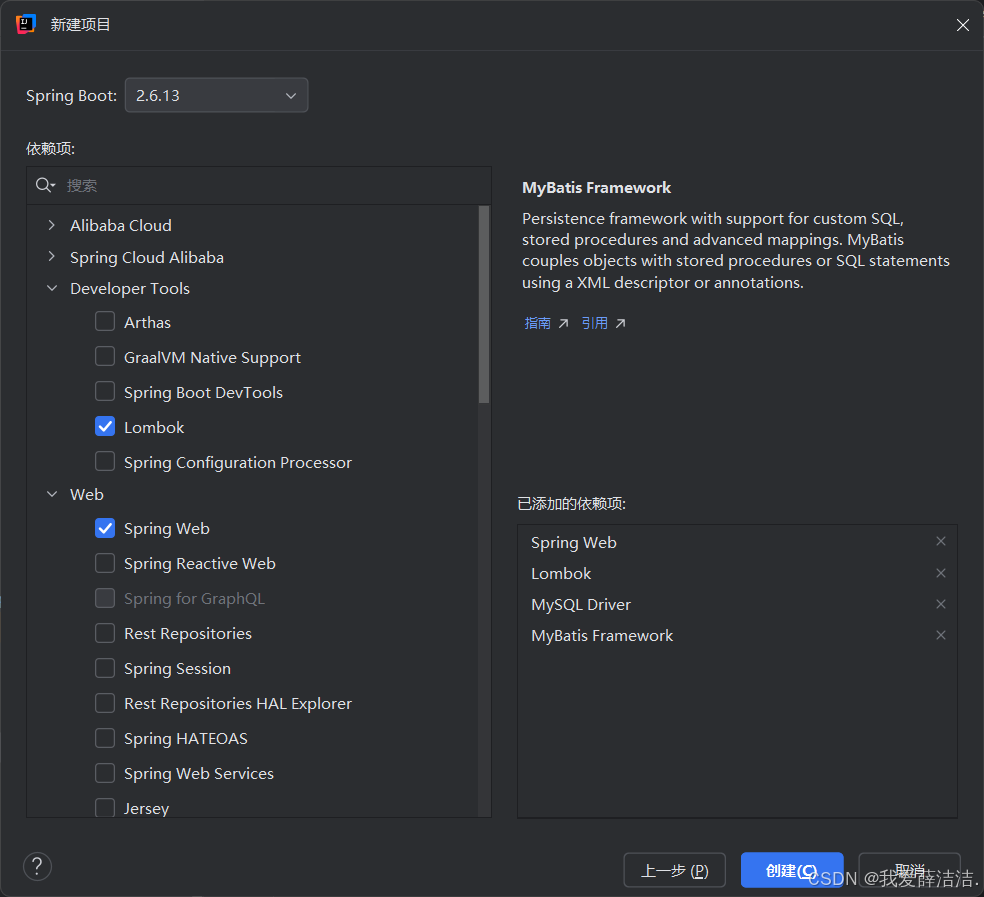
Task: Remove MySQL Driver via its X icon
Action: tap(940, 604)
